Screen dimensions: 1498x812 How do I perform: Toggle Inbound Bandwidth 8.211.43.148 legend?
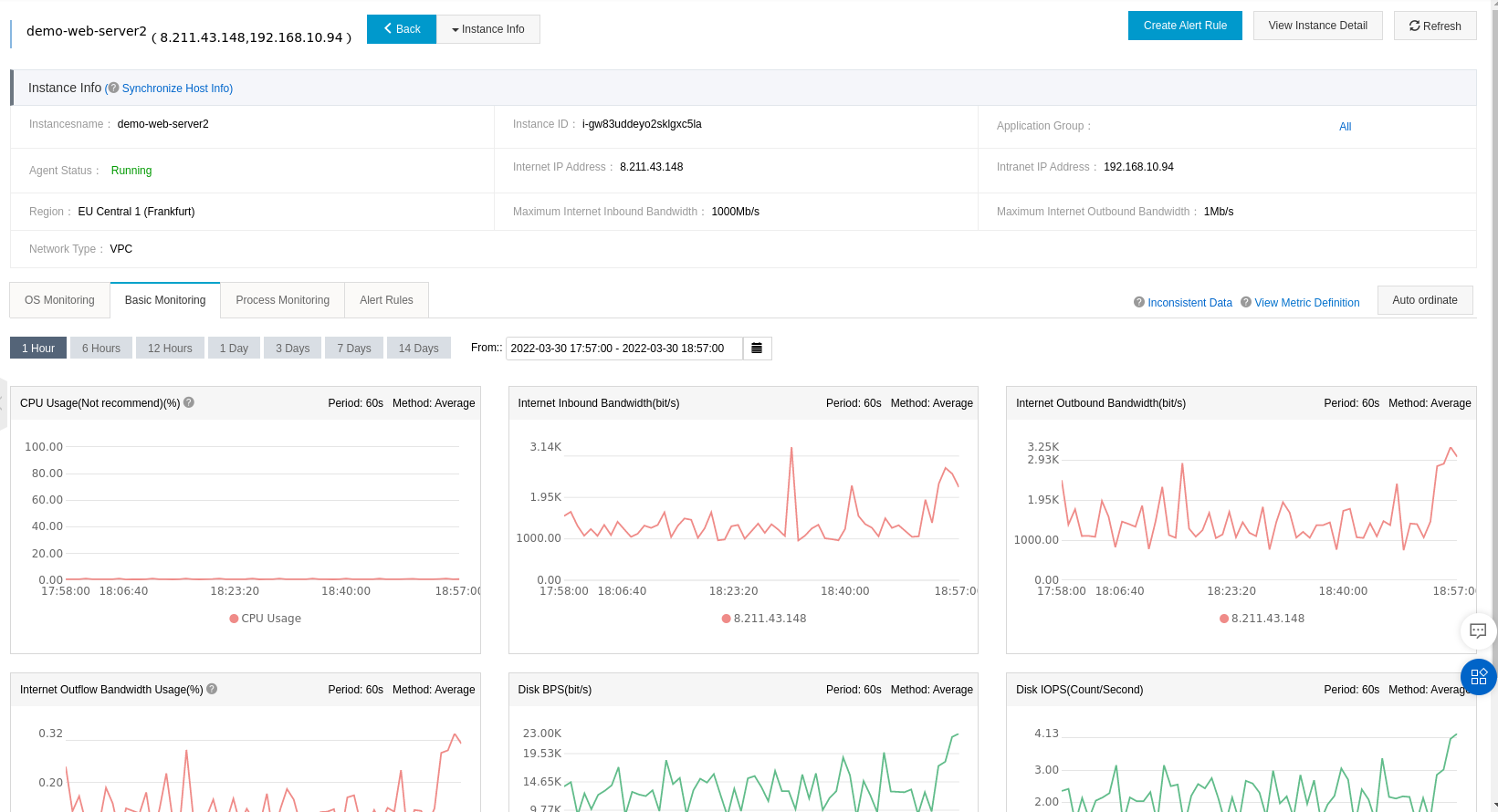[764, 619]
